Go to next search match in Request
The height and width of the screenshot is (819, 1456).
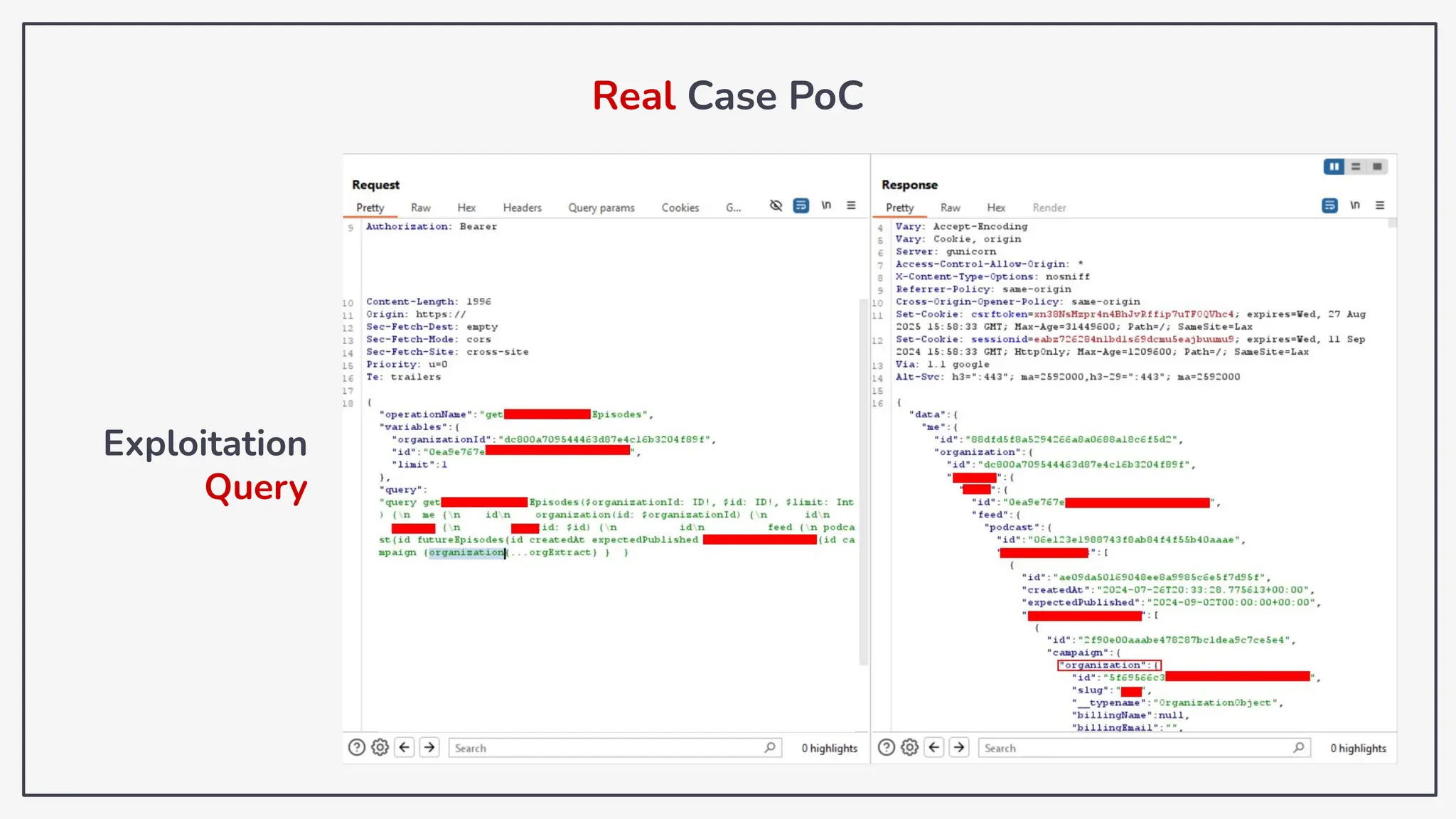429,747
